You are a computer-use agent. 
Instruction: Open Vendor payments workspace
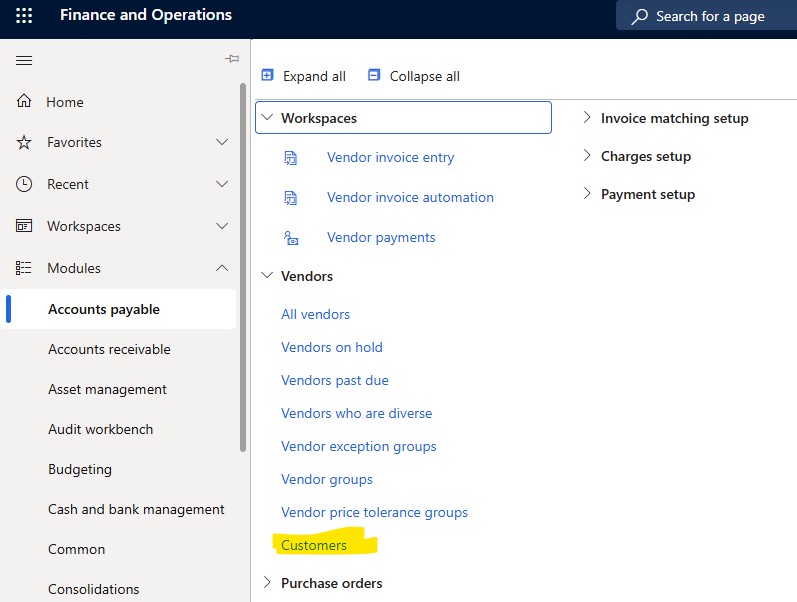click(381, 237)
